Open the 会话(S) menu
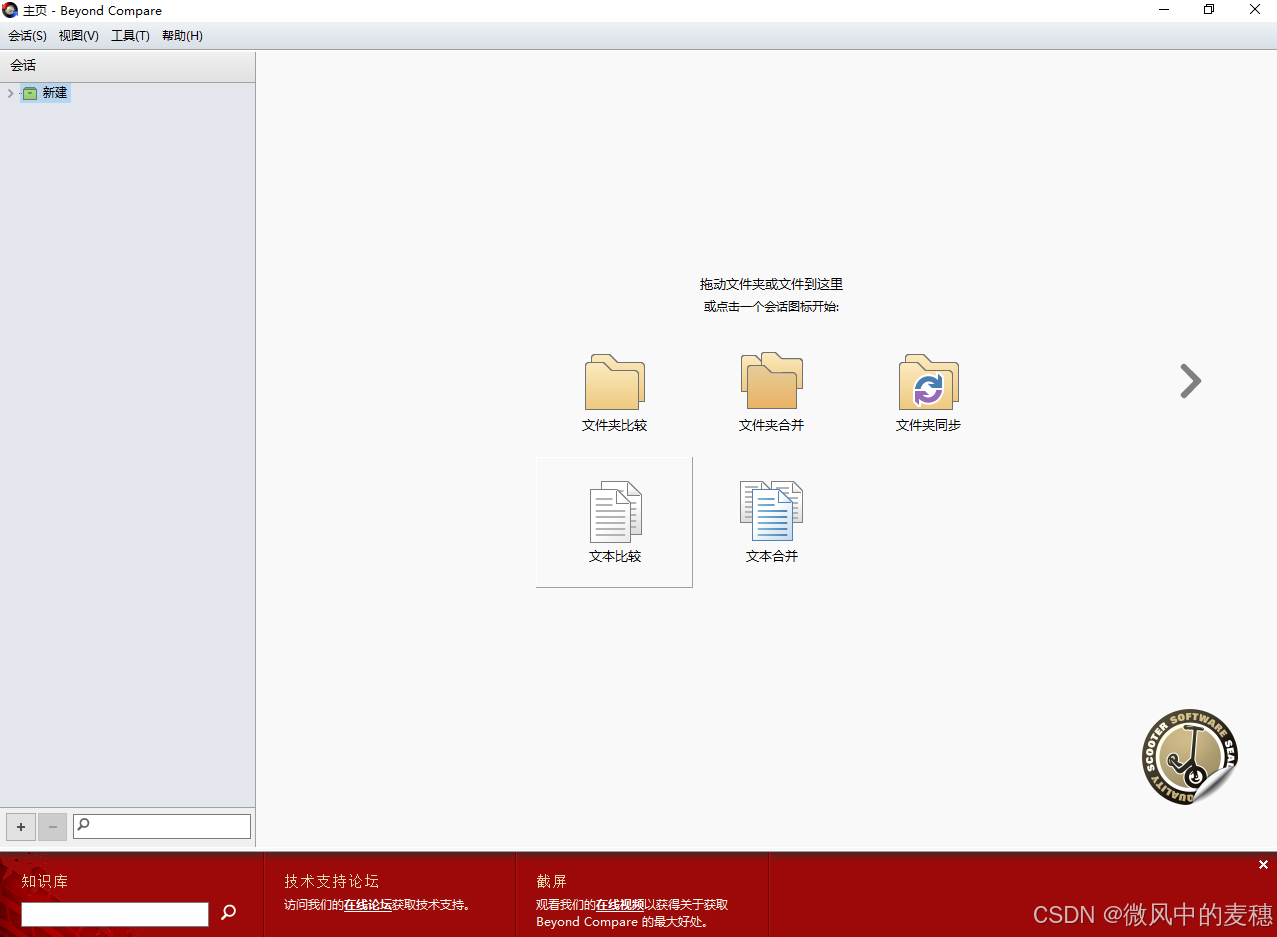The width and height of the screenshot is (1277, 937). [27, 36]
